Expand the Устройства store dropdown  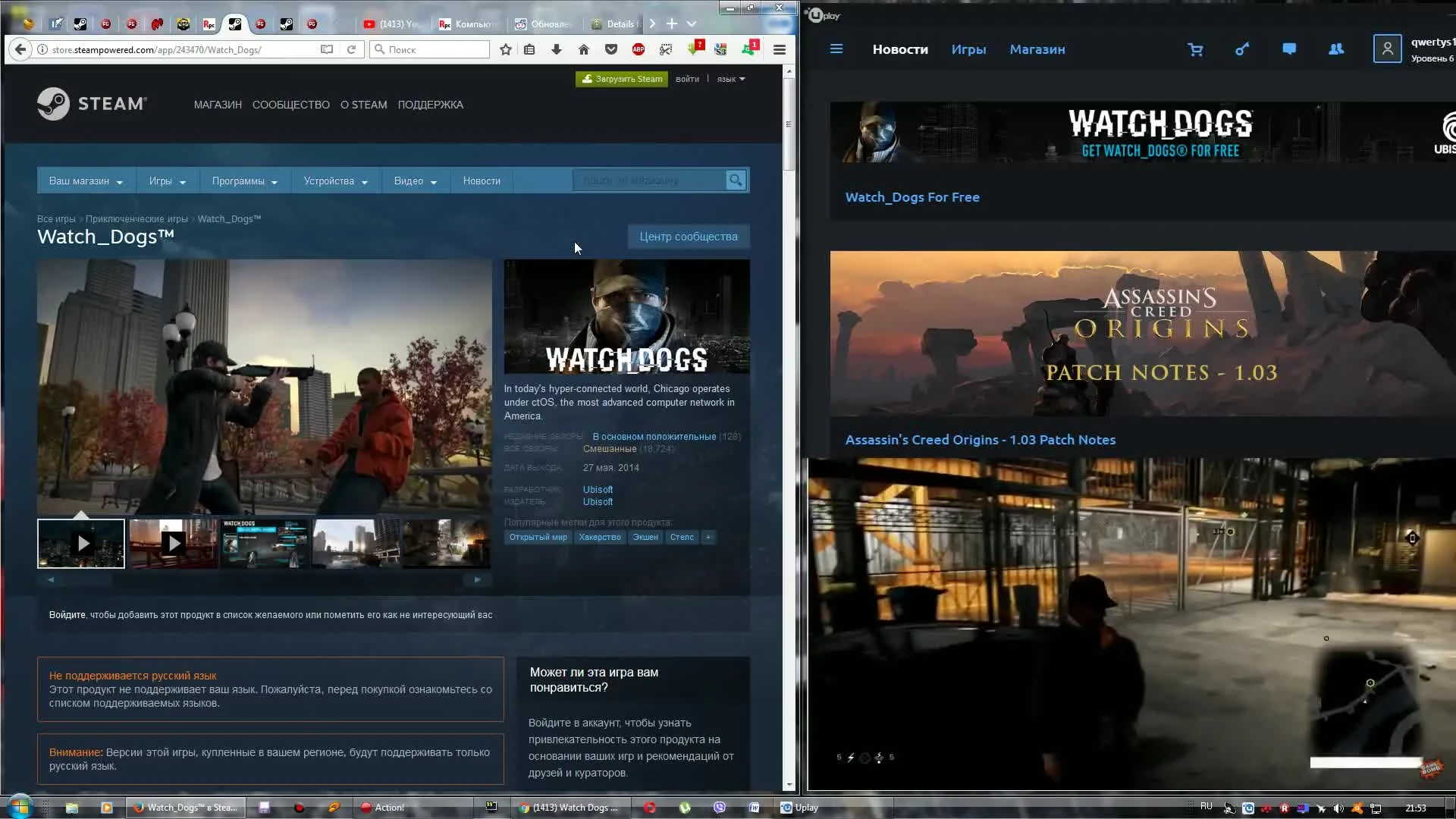tap(335, 181)
